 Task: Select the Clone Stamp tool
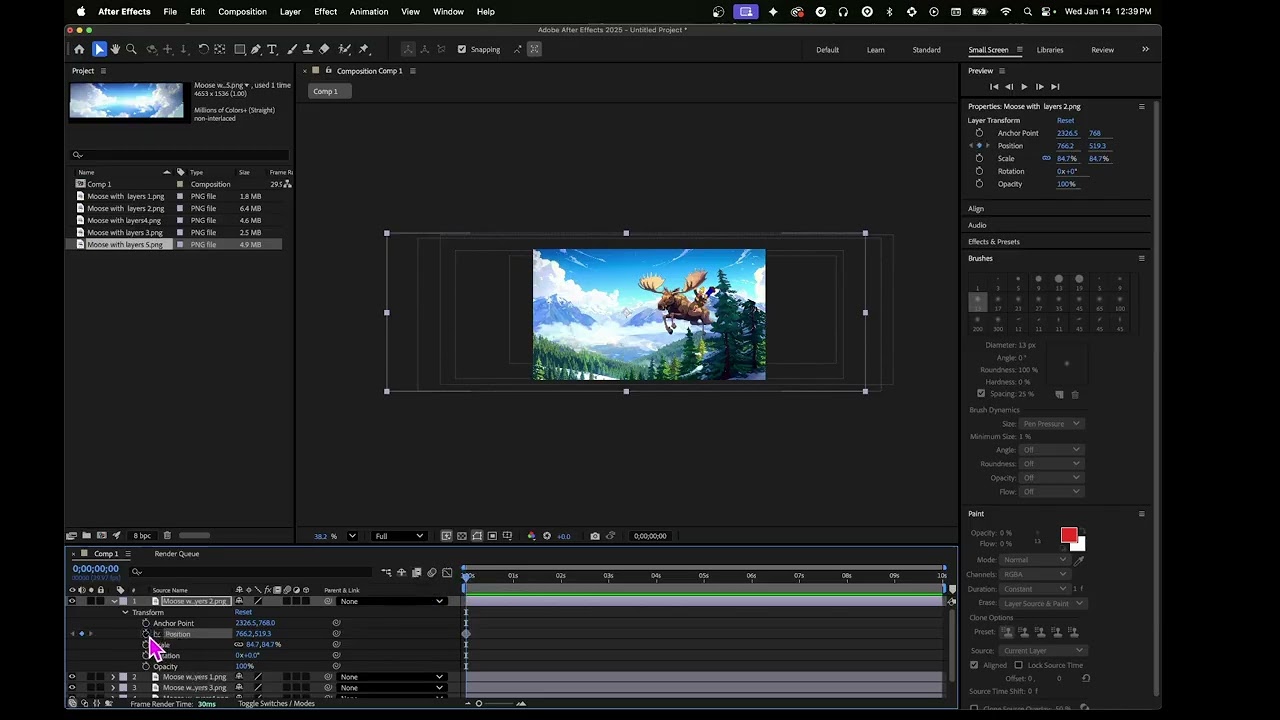308,49
